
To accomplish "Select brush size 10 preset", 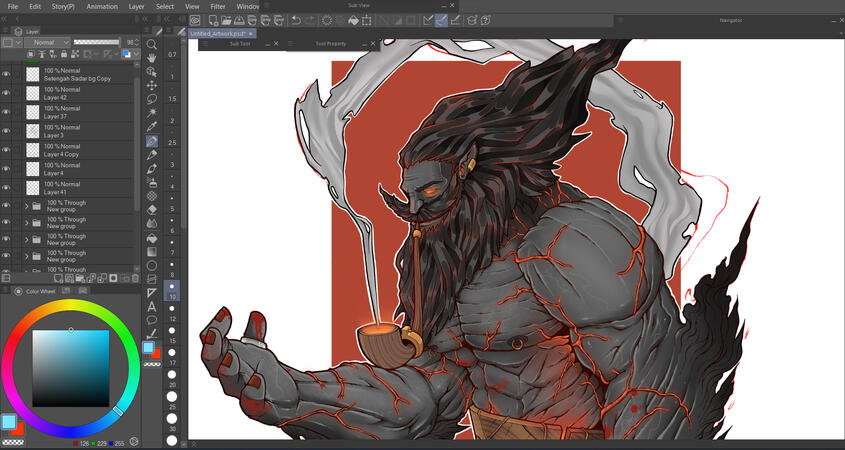I will [172, 291].
